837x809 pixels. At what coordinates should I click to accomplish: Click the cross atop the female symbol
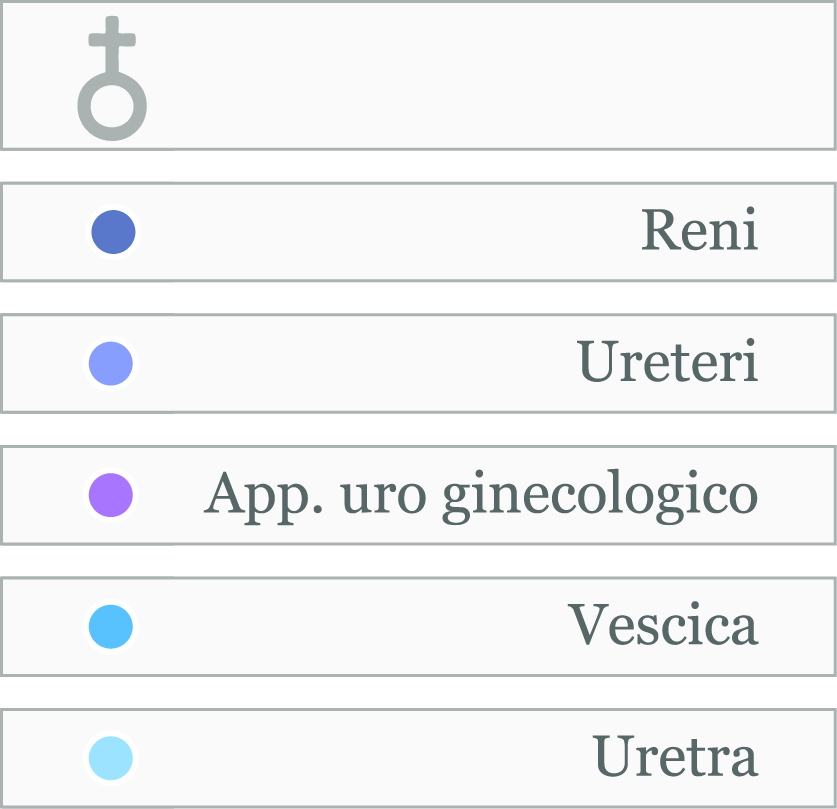click(x=112, y=40)
